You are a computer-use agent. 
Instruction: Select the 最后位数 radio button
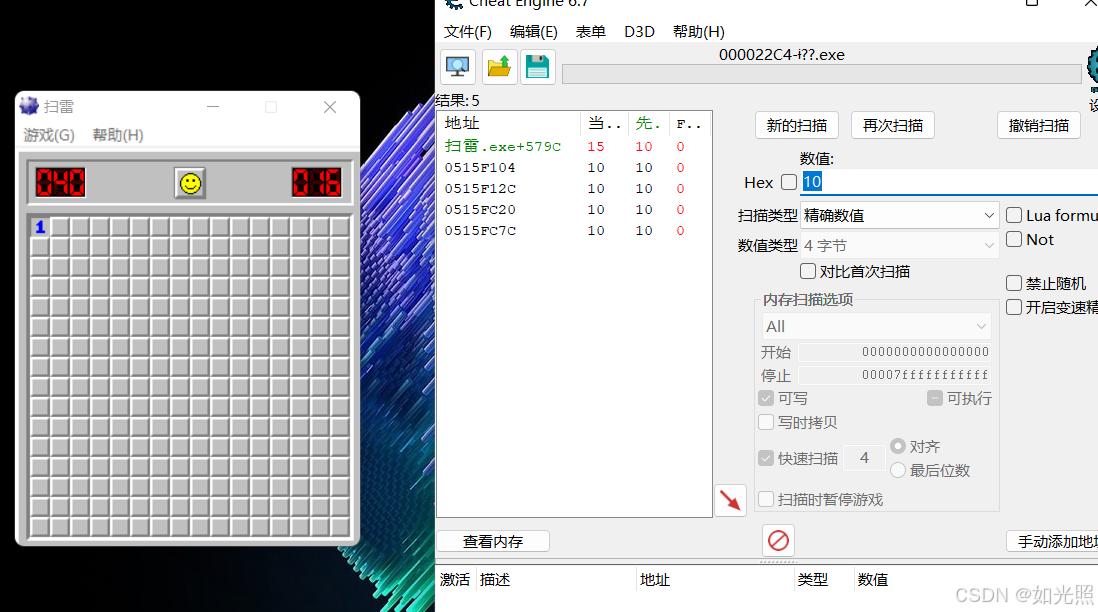pyautogui.click(x=898, y=471)
